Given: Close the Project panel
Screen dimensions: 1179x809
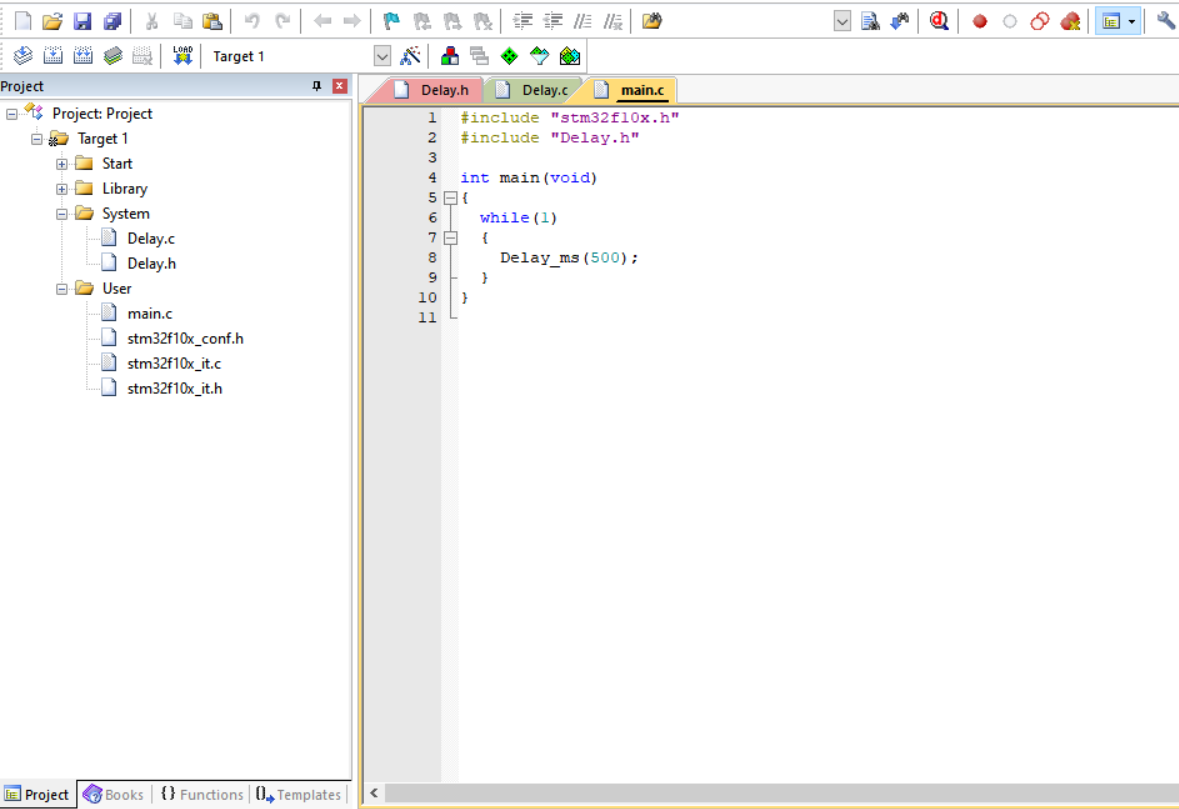Looking at the screenshot, I should click(x=340, y=86).
